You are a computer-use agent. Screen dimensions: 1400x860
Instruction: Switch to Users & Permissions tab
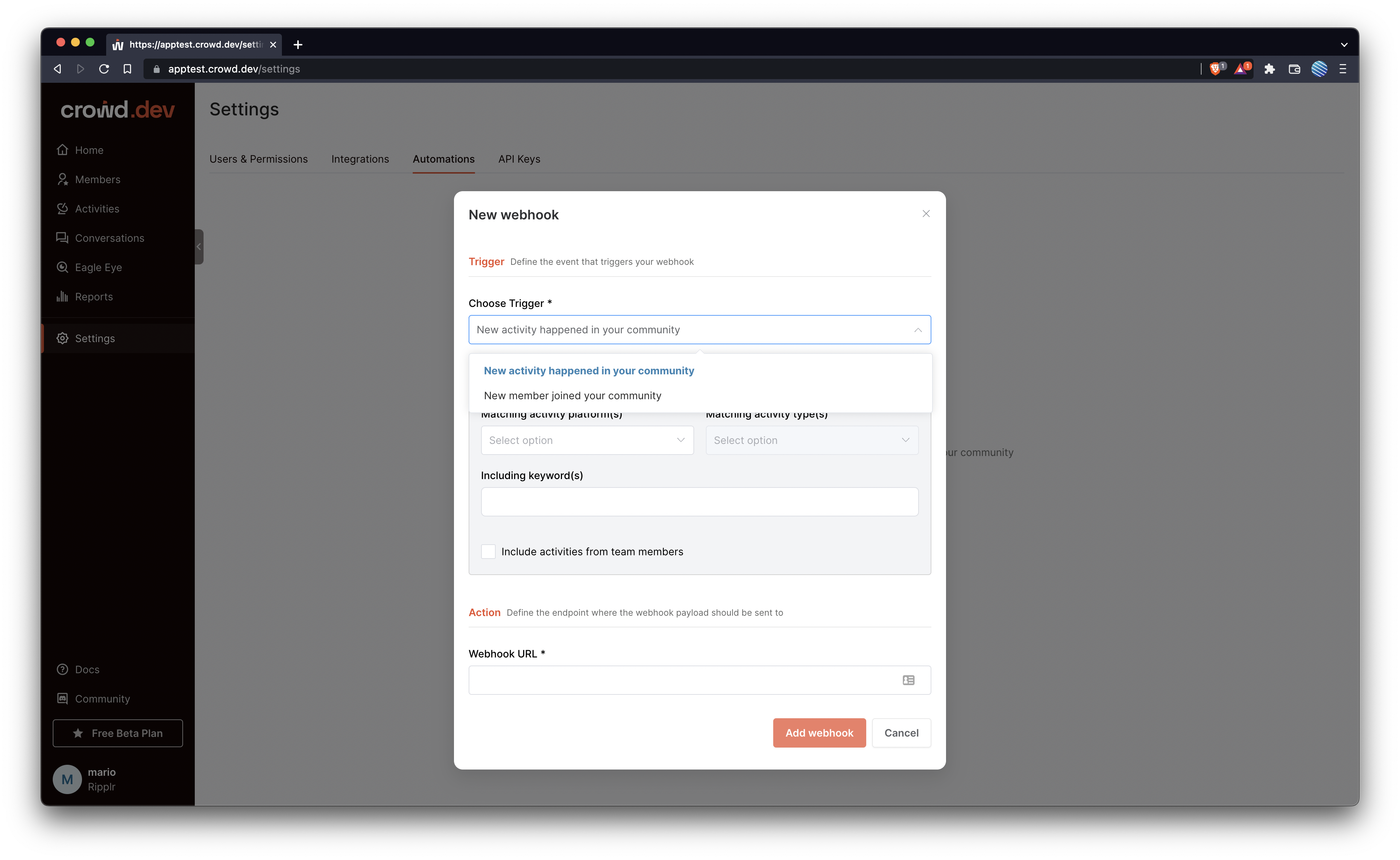[x=258, y=159]
